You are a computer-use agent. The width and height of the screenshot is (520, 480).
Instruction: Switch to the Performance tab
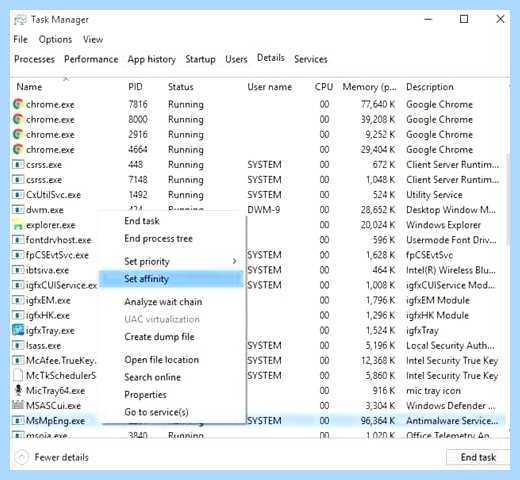pyautogui.click(x=91, y=59)
